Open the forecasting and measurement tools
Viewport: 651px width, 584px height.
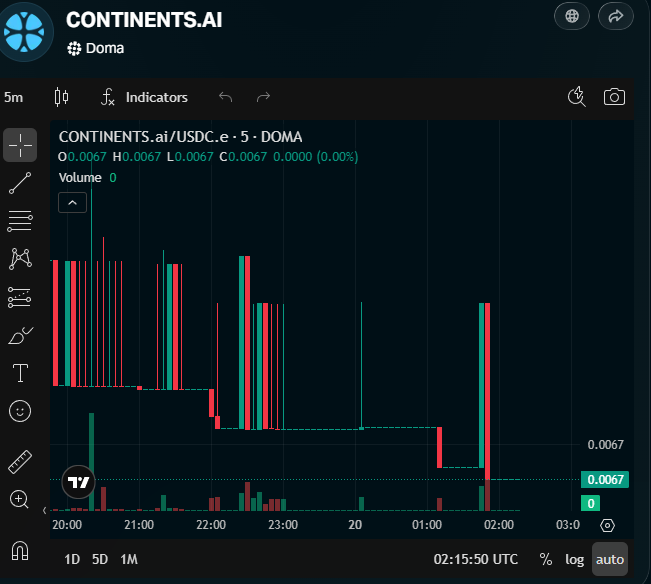(x=20, y=297)
